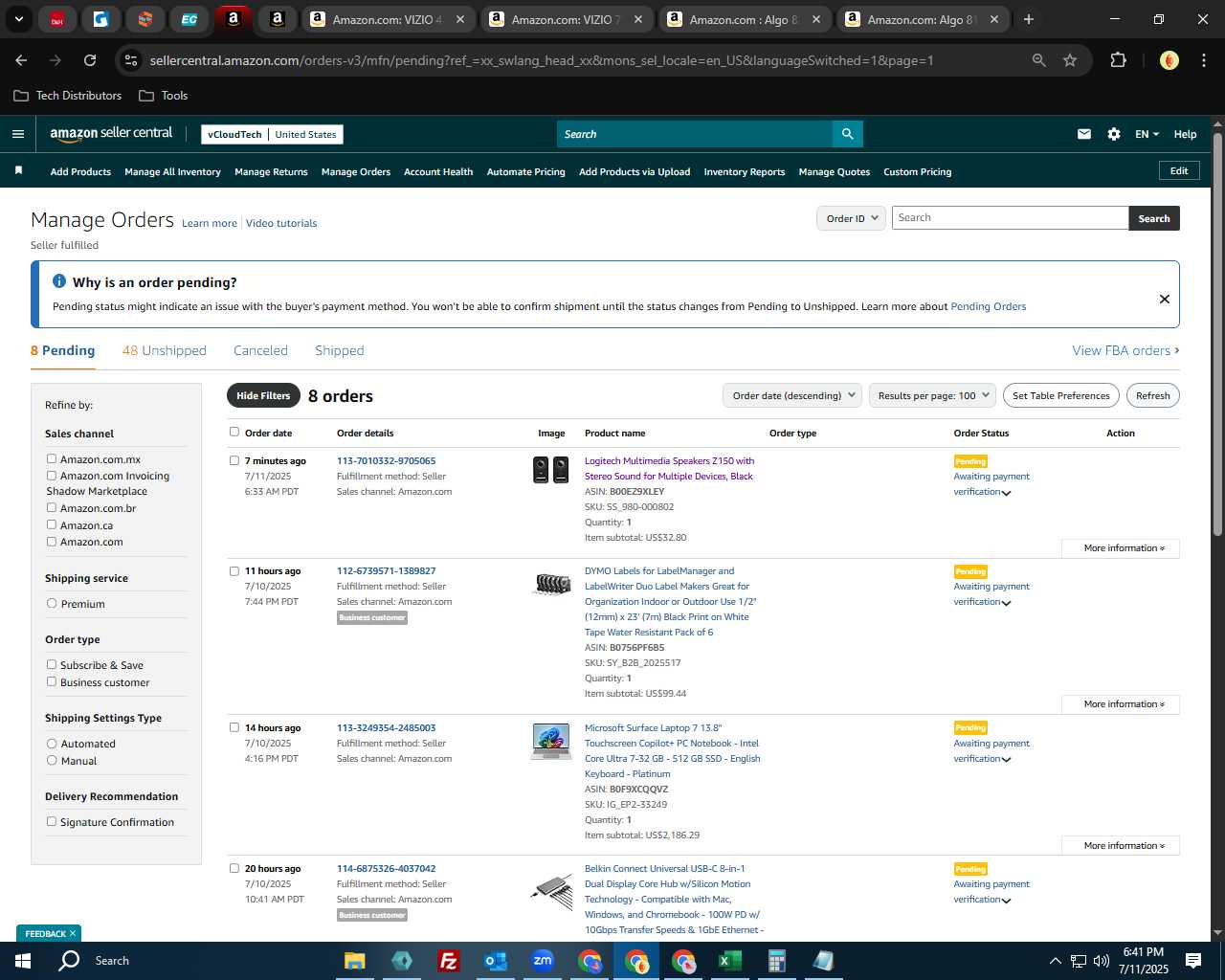The width and height of the screenshot is (1225, 980).
Task: Switch to the Shipped tab
Action: [340, 350]
